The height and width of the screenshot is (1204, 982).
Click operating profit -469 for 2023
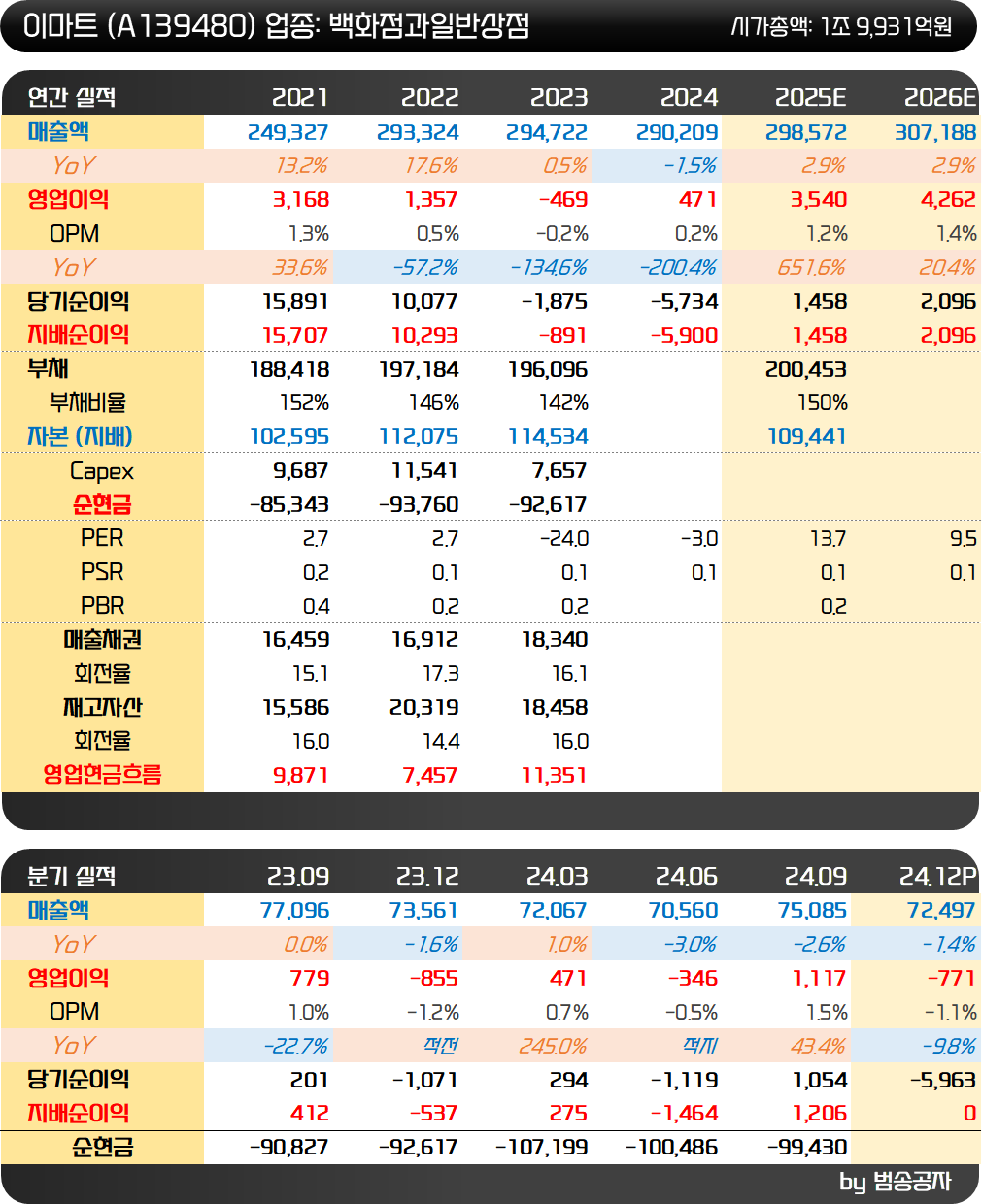click(x=562, y=200)
